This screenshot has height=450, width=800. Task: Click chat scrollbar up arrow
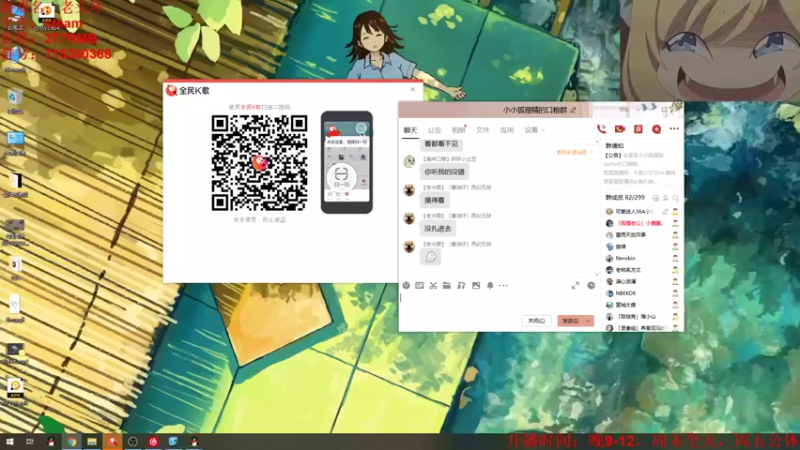tap(597, 142)
